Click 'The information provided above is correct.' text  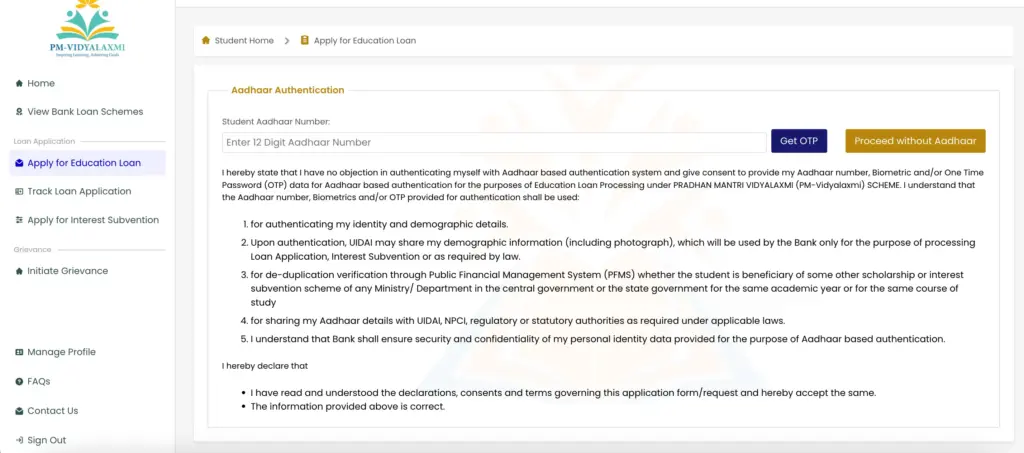[x=347, y=406]
